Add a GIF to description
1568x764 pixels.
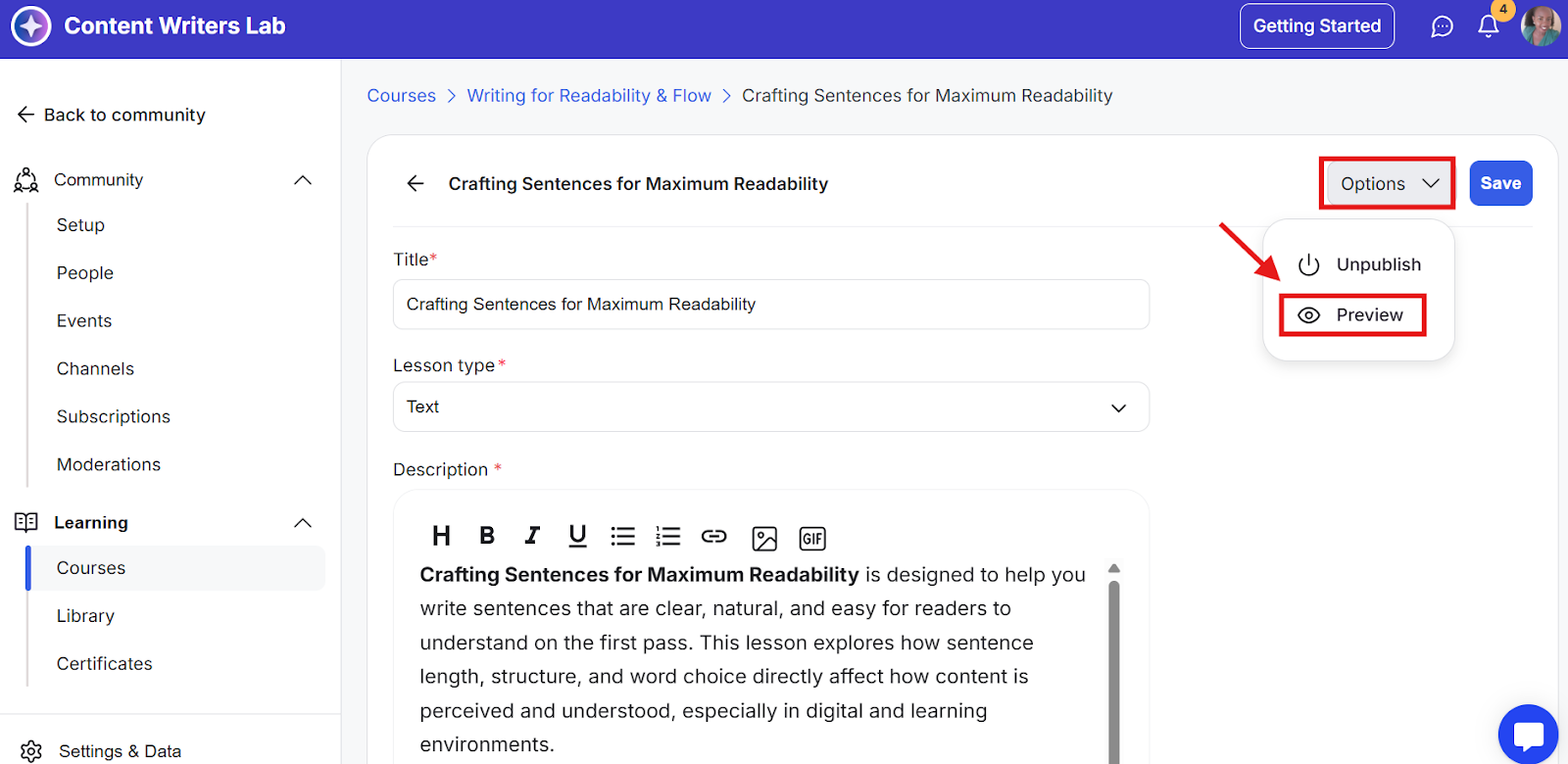coord(812,538)
